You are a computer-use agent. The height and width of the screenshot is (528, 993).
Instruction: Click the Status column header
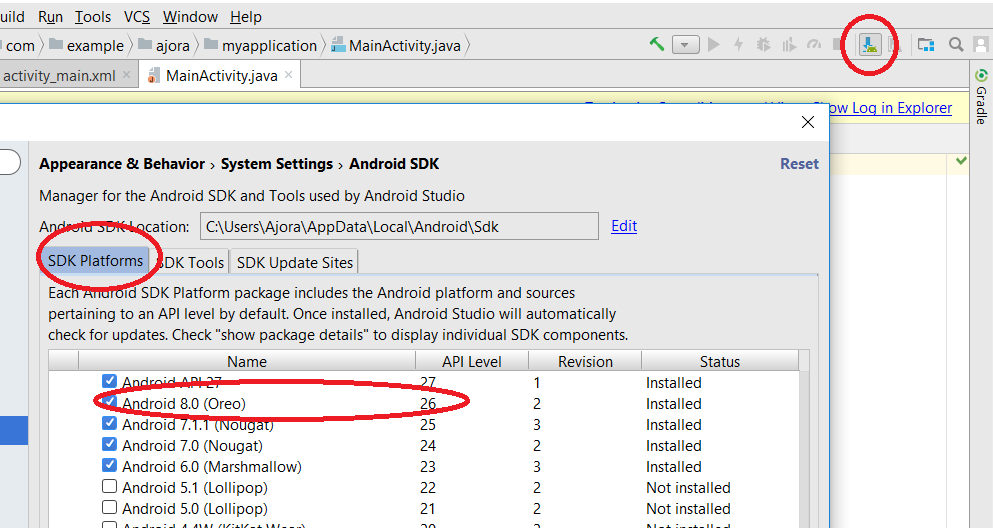[x=720, y=361]
